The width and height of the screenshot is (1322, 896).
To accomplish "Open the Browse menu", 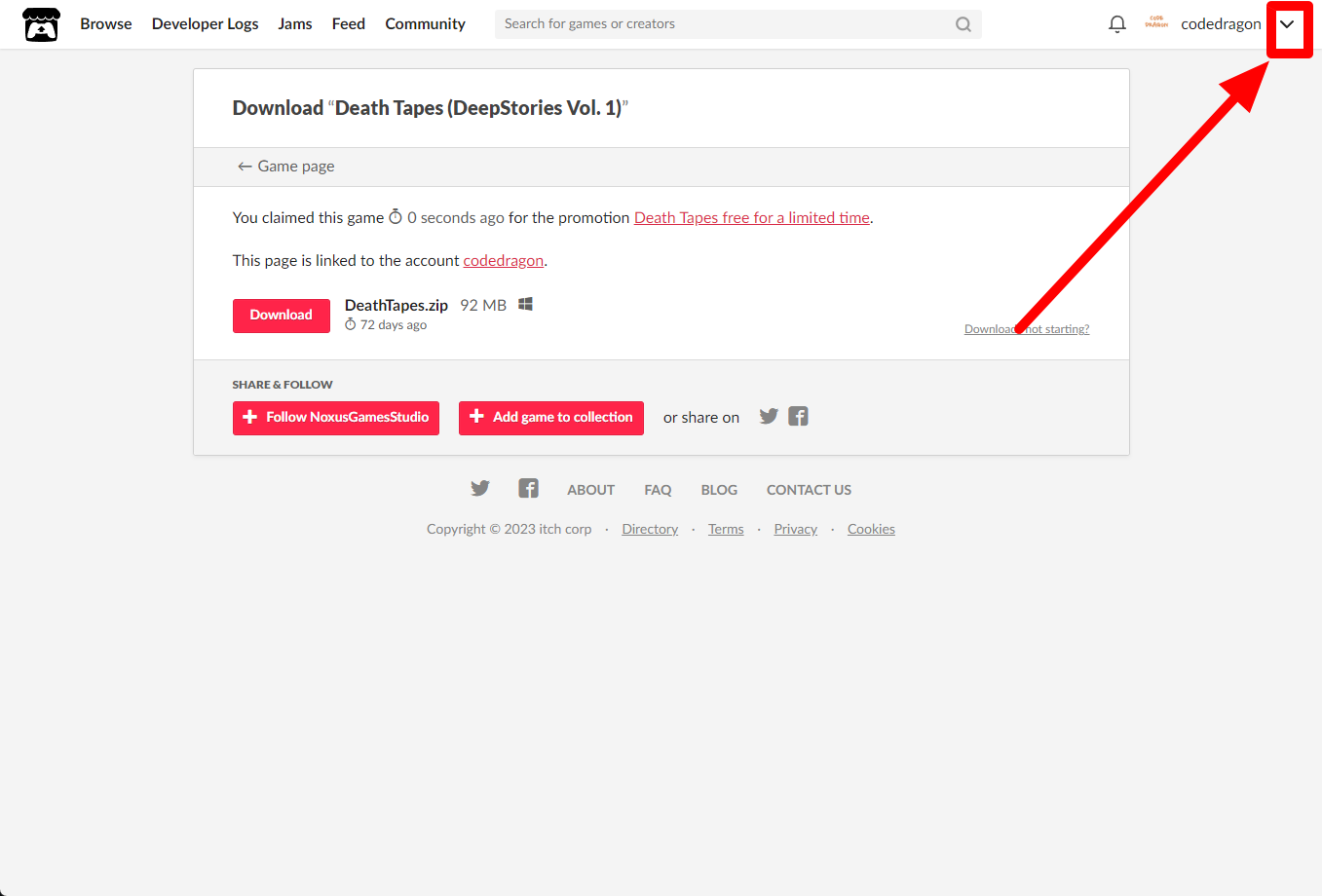I will (x=106, y=23).
